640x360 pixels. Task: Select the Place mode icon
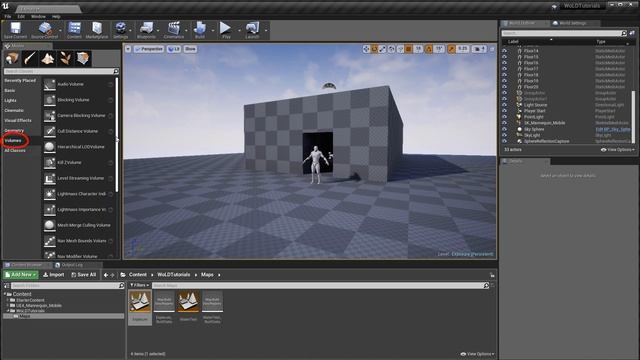click(x=12, y=58)
